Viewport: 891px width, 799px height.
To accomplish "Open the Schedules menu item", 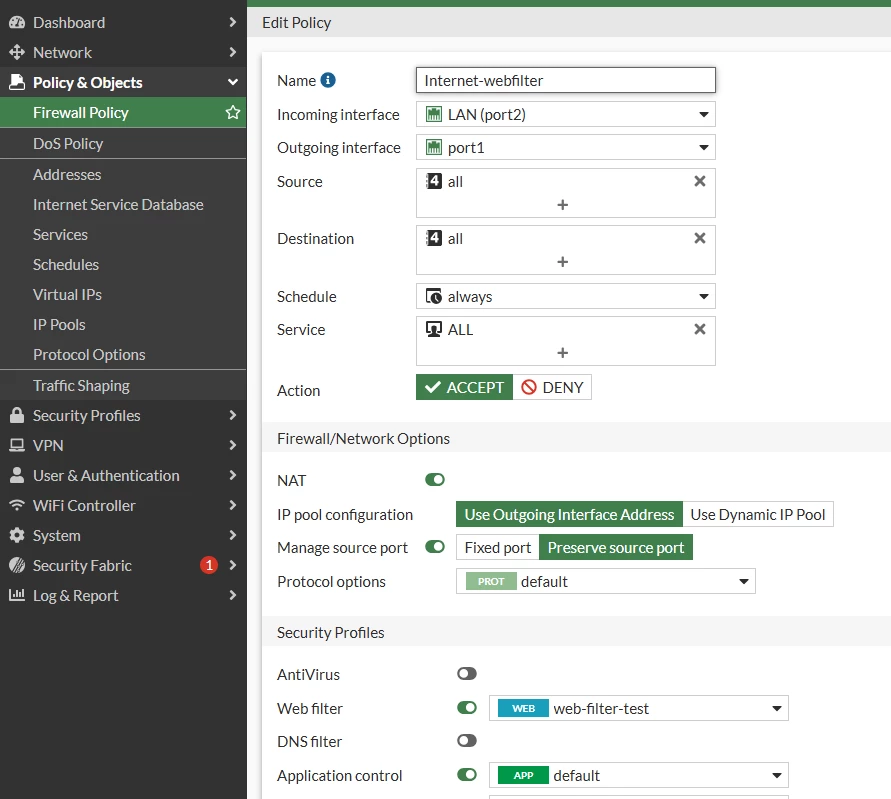I will pyautogui.click(x=123, y=264).
